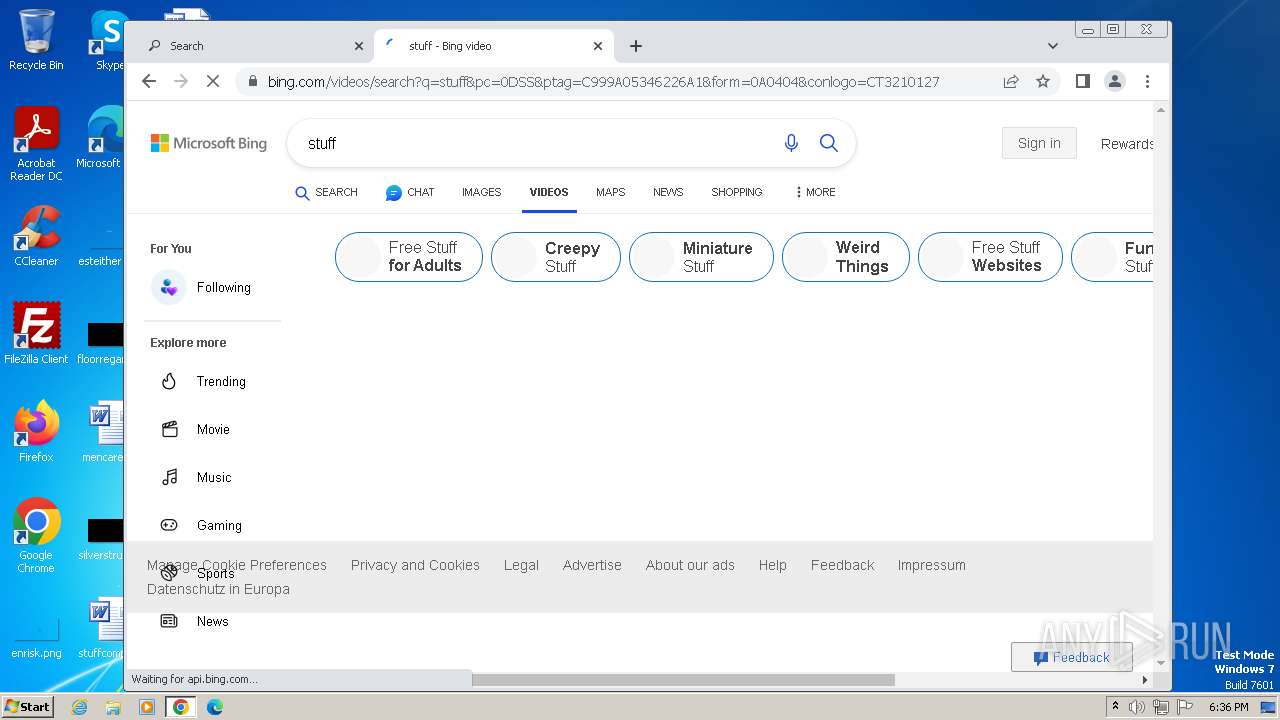Open the Chrome side panel icon
The height and width of the screenshot is (720, 1280).
pyautogui.click(x=1082, y=81)
